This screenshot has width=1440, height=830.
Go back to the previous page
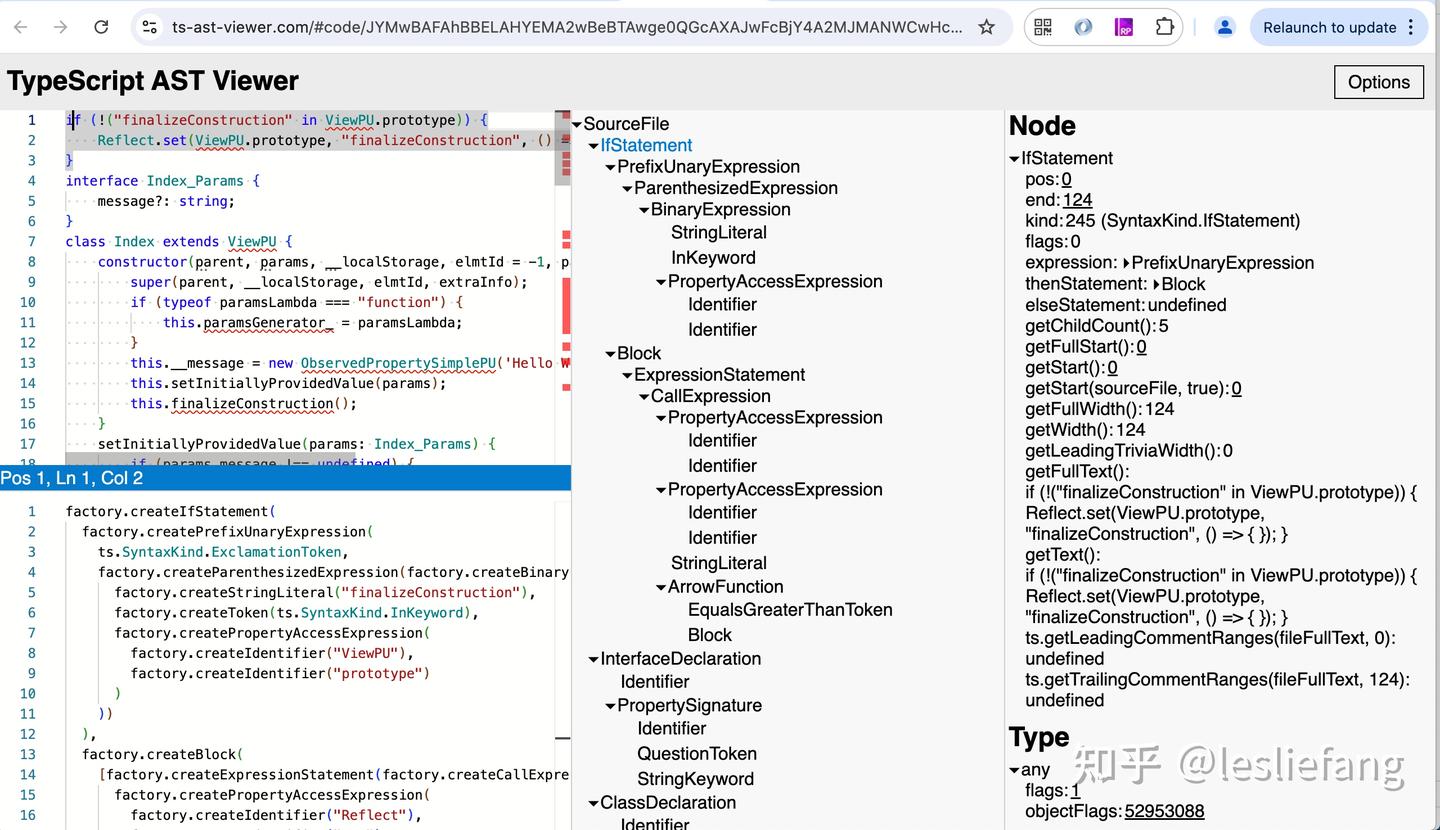[x=21, y=28]
